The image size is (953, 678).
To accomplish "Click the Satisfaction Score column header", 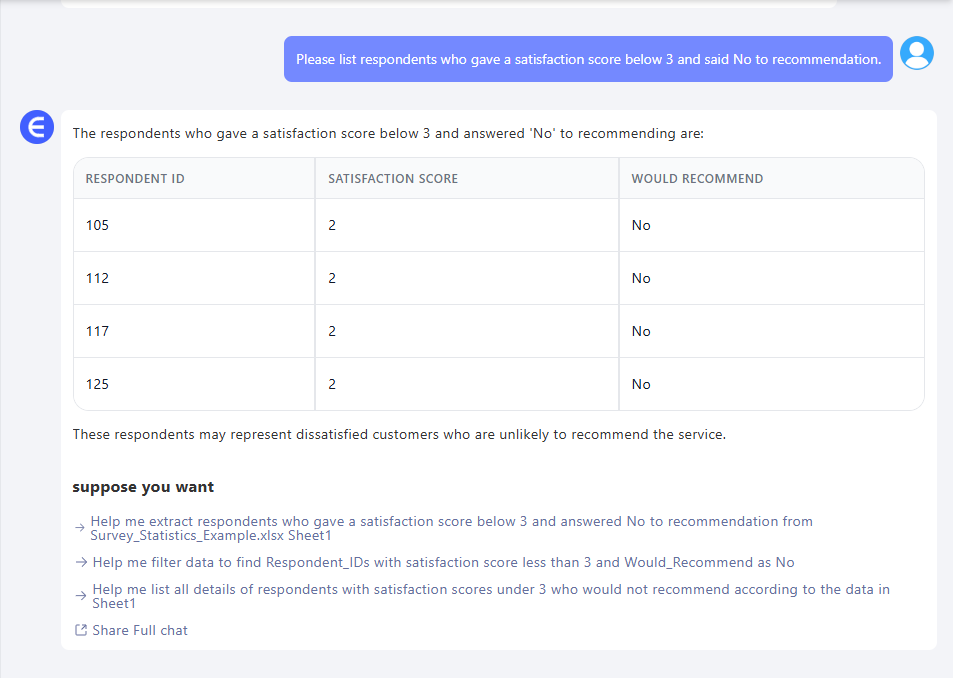I will [x=393, y=179].
